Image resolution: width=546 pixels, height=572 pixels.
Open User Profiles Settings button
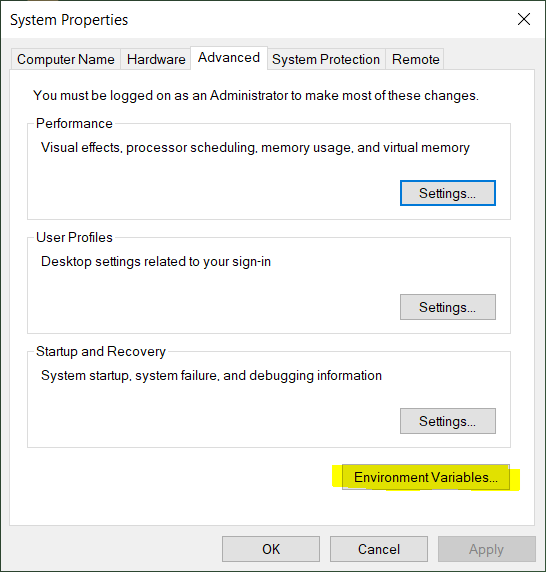tap(448, 307)
